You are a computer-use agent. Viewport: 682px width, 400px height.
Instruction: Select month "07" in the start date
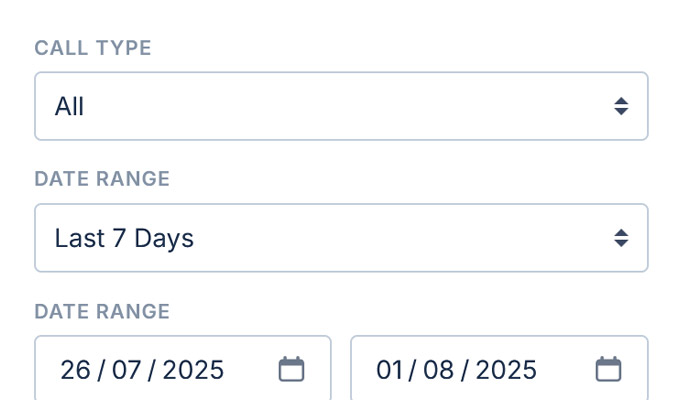(127, 370)
